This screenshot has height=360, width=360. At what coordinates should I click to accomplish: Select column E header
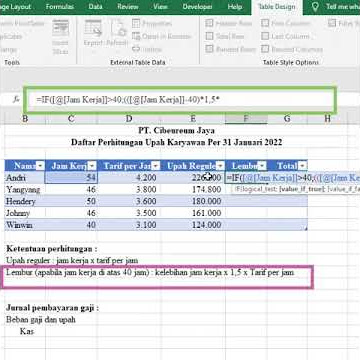pos(193,119)
